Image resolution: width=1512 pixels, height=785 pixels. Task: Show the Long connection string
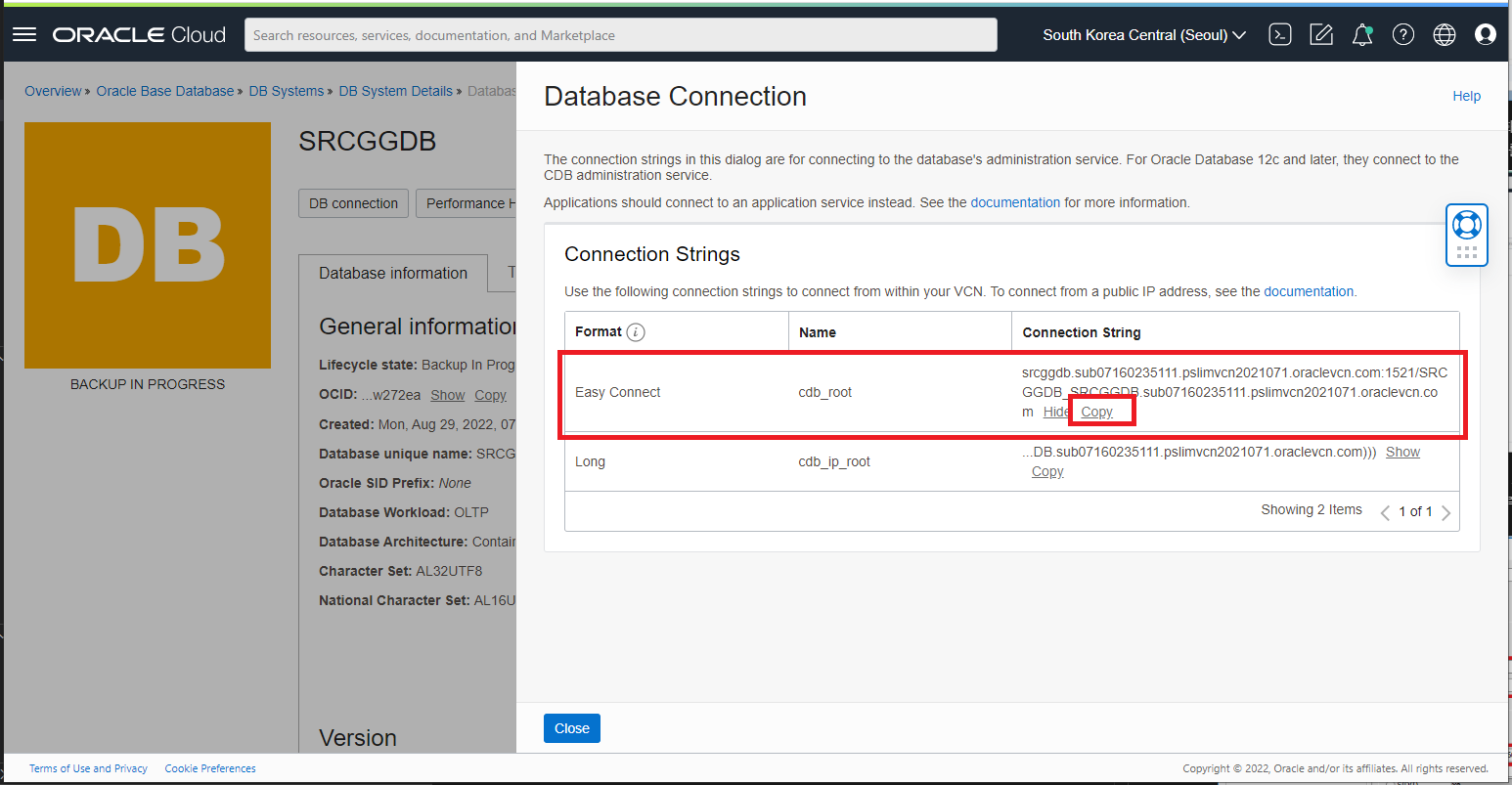[1402, 452]
